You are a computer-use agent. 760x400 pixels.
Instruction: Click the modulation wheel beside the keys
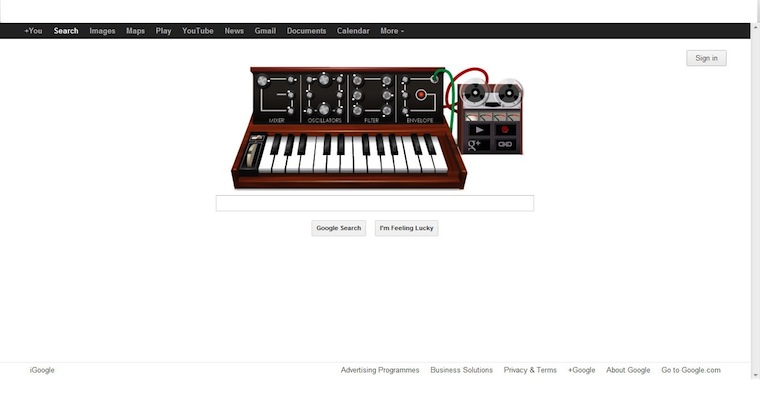(250, 156)
